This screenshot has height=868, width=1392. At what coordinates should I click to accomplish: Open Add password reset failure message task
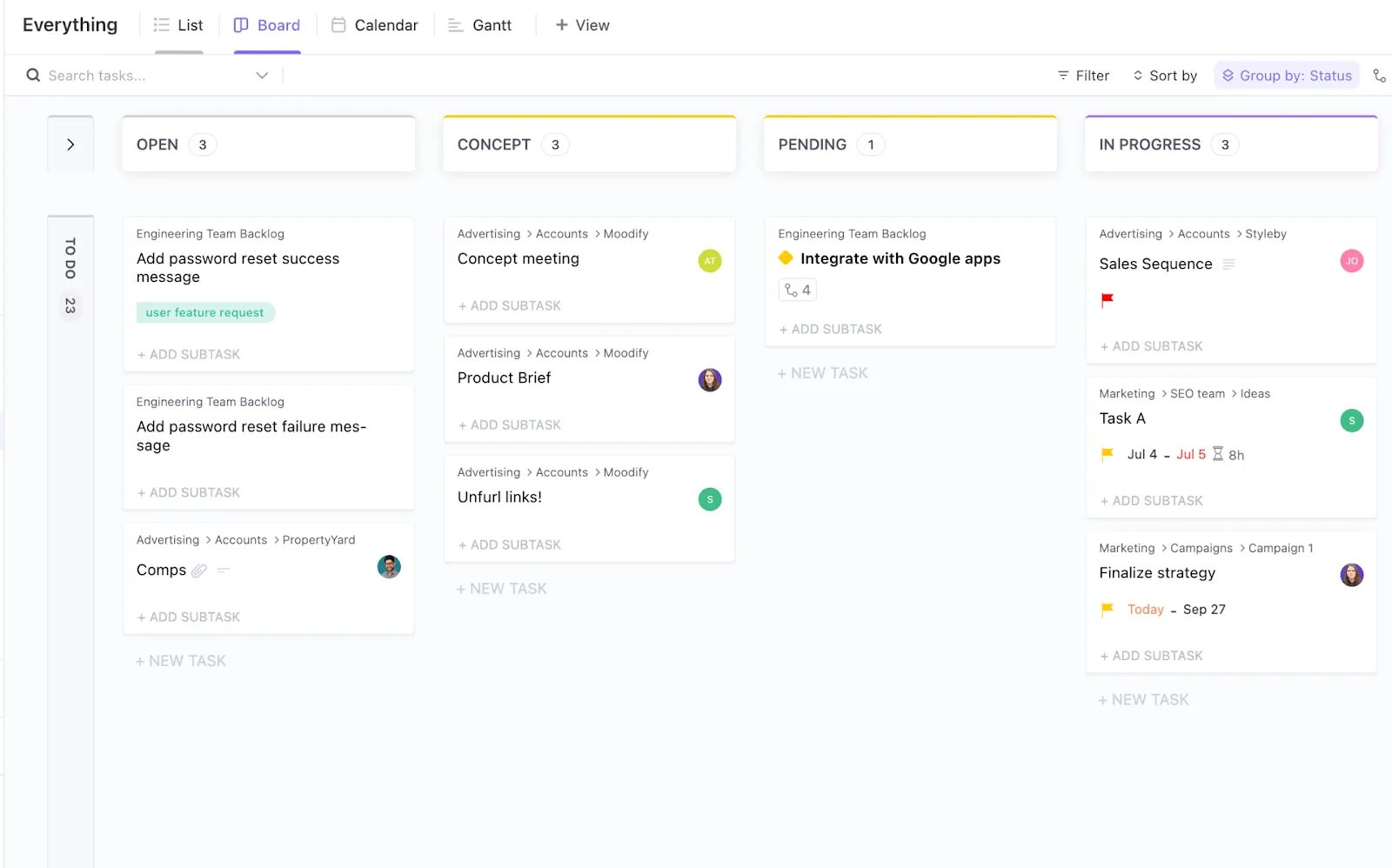251,436
